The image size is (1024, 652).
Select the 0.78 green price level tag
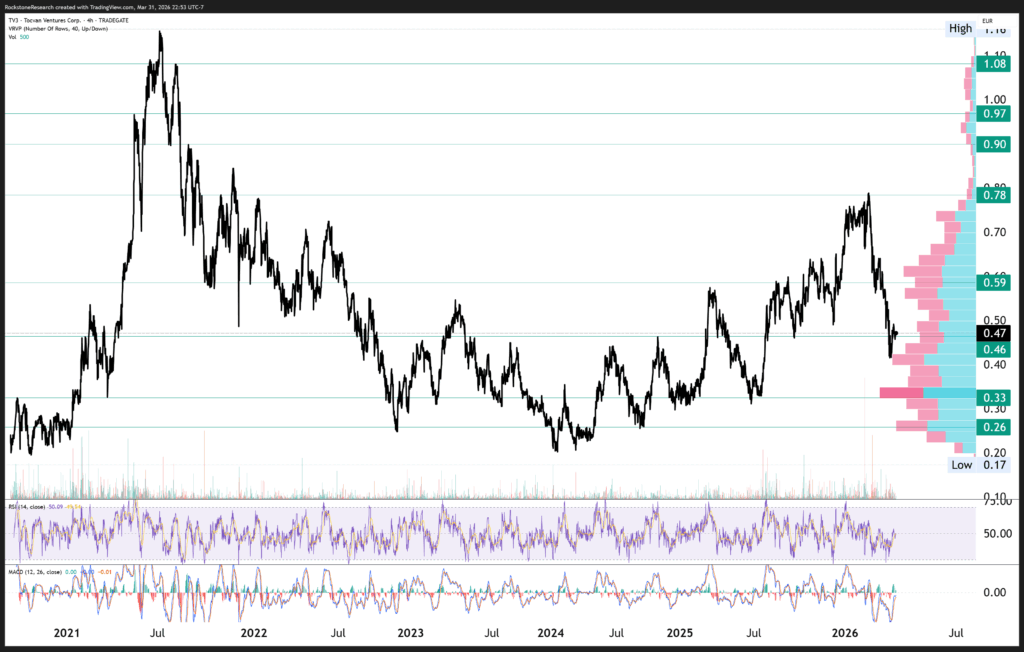click(994, 195)
